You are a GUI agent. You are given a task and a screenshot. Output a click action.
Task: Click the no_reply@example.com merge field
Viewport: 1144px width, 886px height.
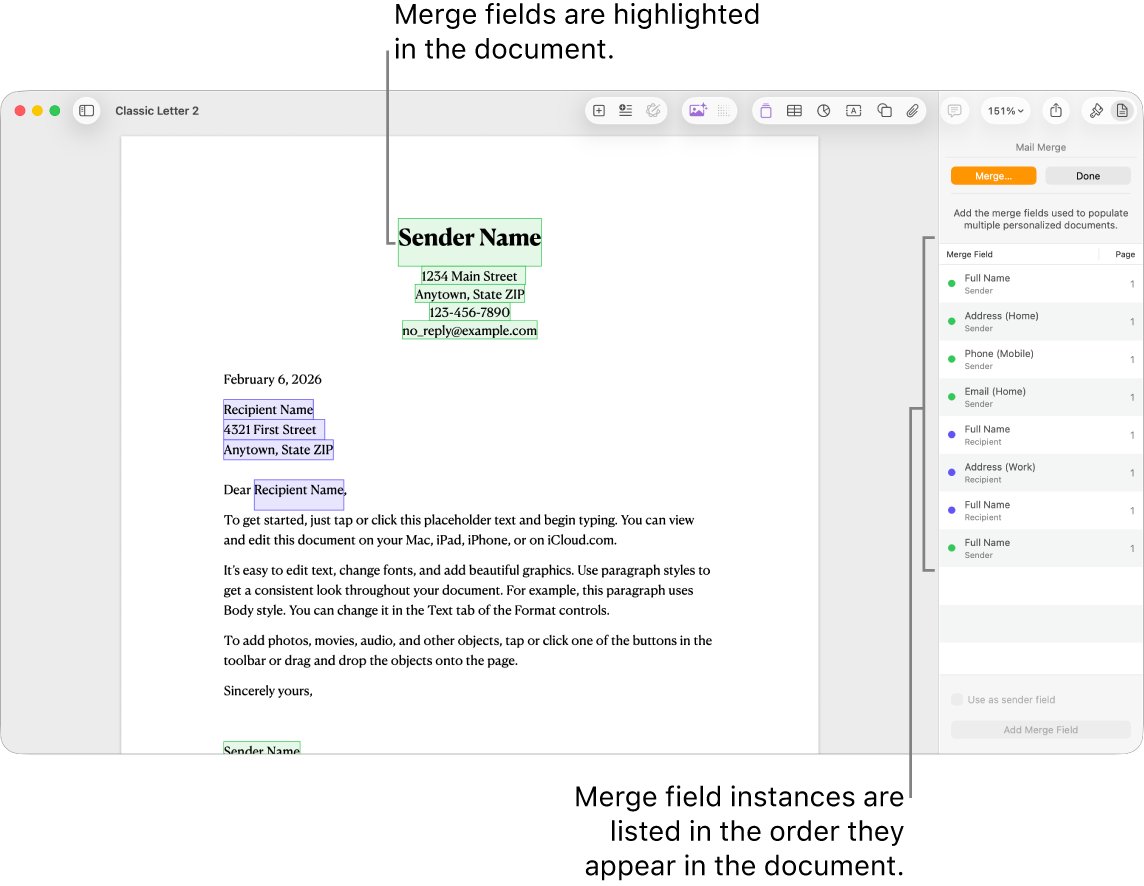coord(469,331)
